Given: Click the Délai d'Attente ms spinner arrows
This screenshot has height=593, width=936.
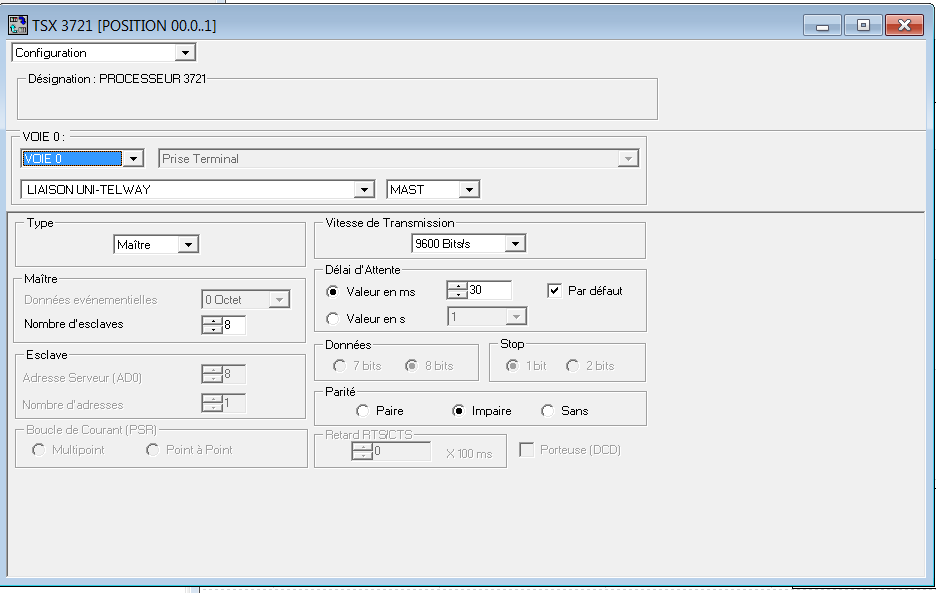Looking at the screenshot, I should coord(457,290).
